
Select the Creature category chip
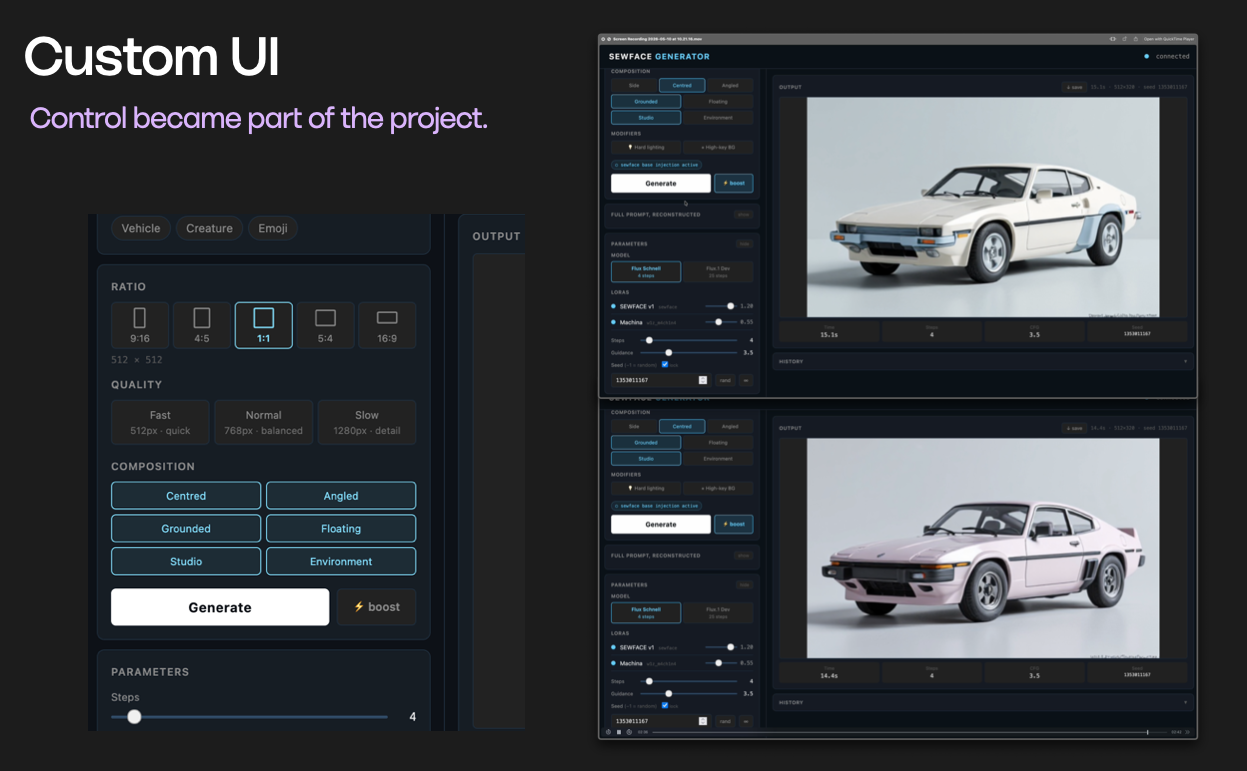(x=209, y=228)
